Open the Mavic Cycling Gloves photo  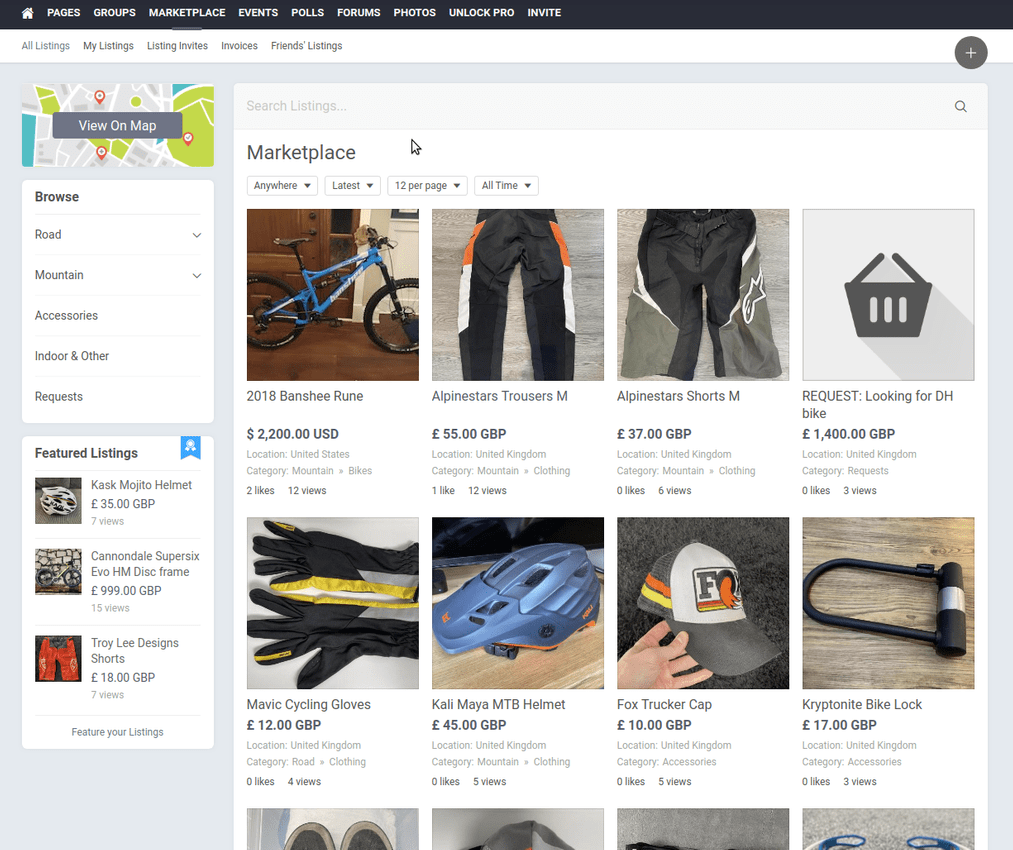coord(333,603)
